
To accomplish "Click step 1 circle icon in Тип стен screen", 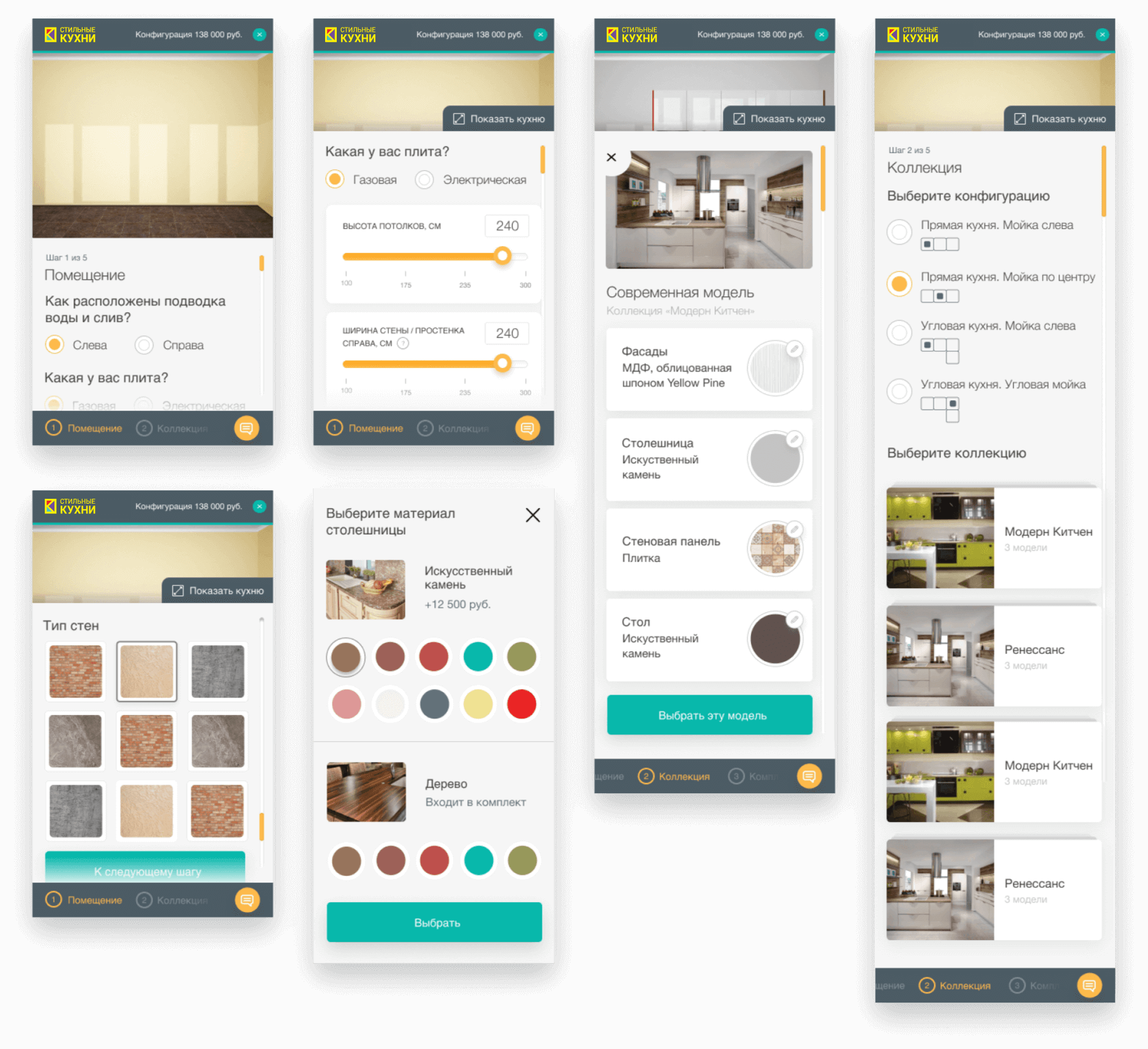I will click(x=53, y=900).
